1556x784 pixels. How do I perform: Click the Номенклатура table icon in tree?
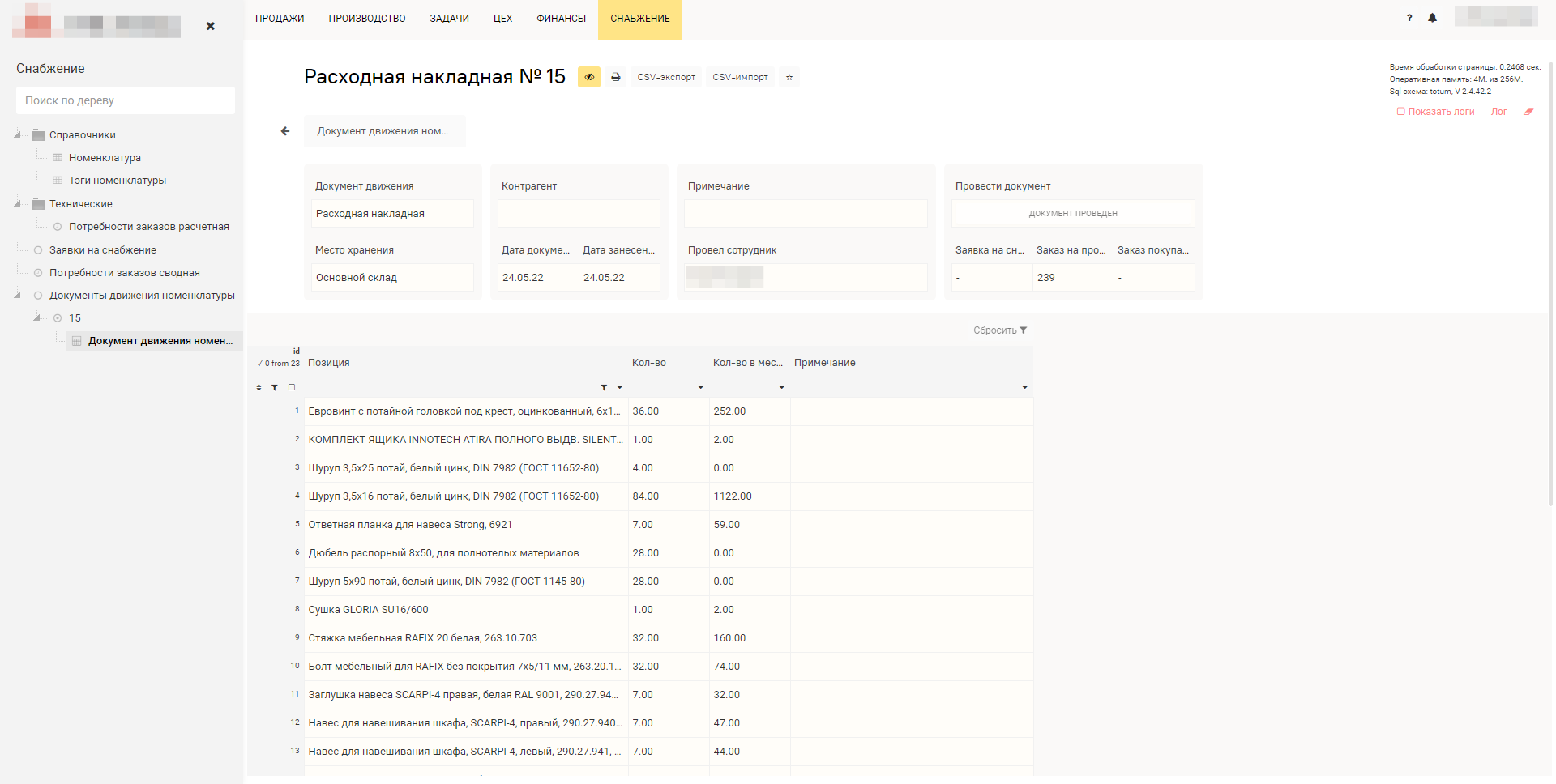[x=58, y=158]
